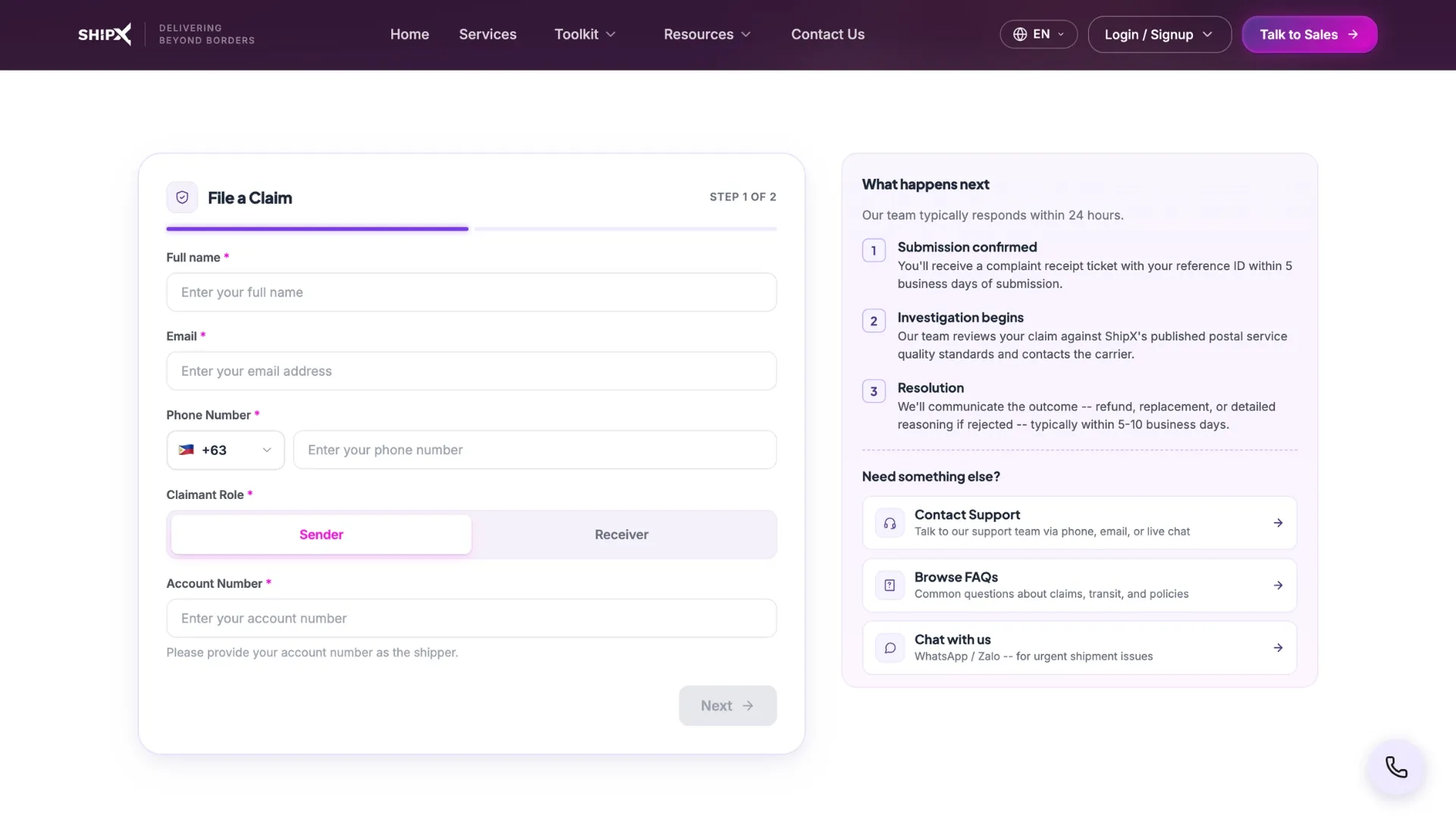This screenshot has height=819, width=1456.
Task: Expand the Login / Signup dropdown
Action: click(1159, 34)
